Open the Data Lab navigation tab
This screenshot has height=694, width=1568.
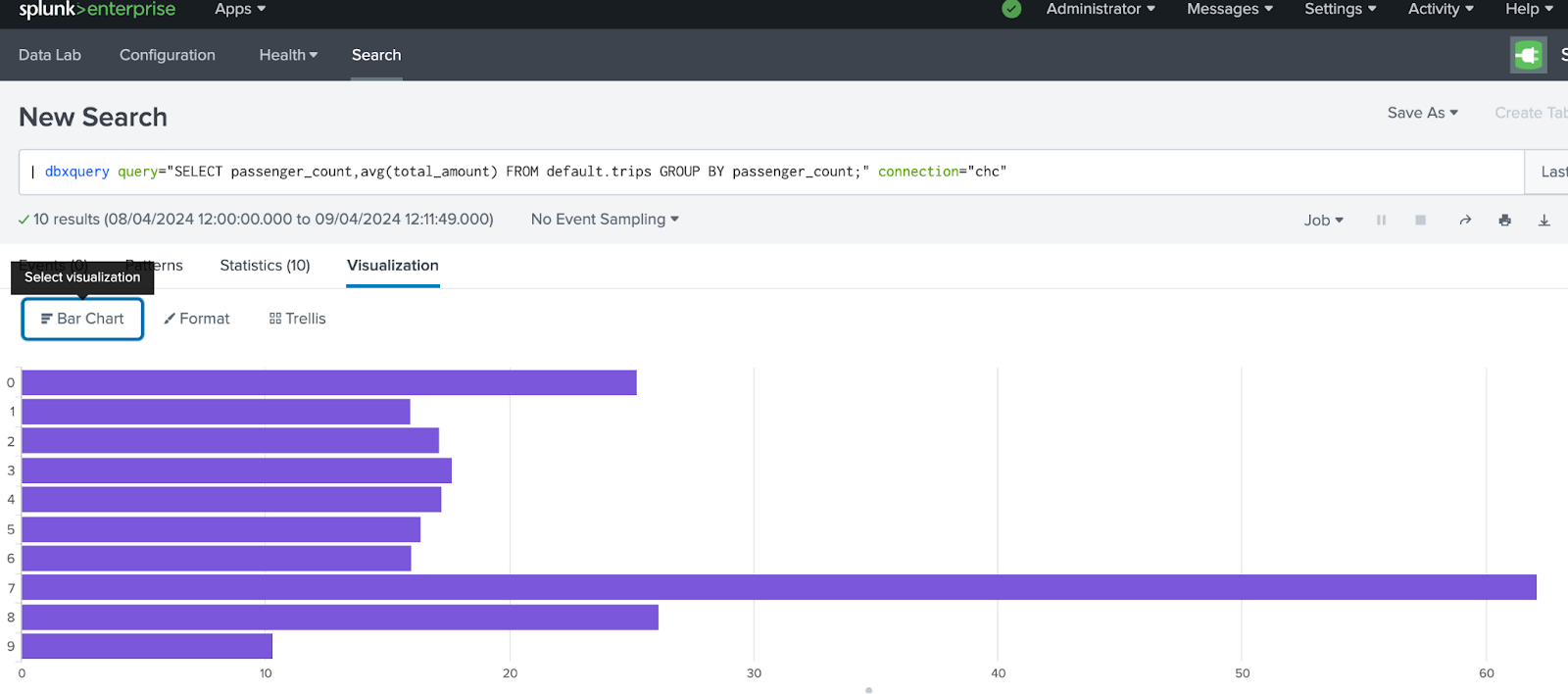pos(50,55)
